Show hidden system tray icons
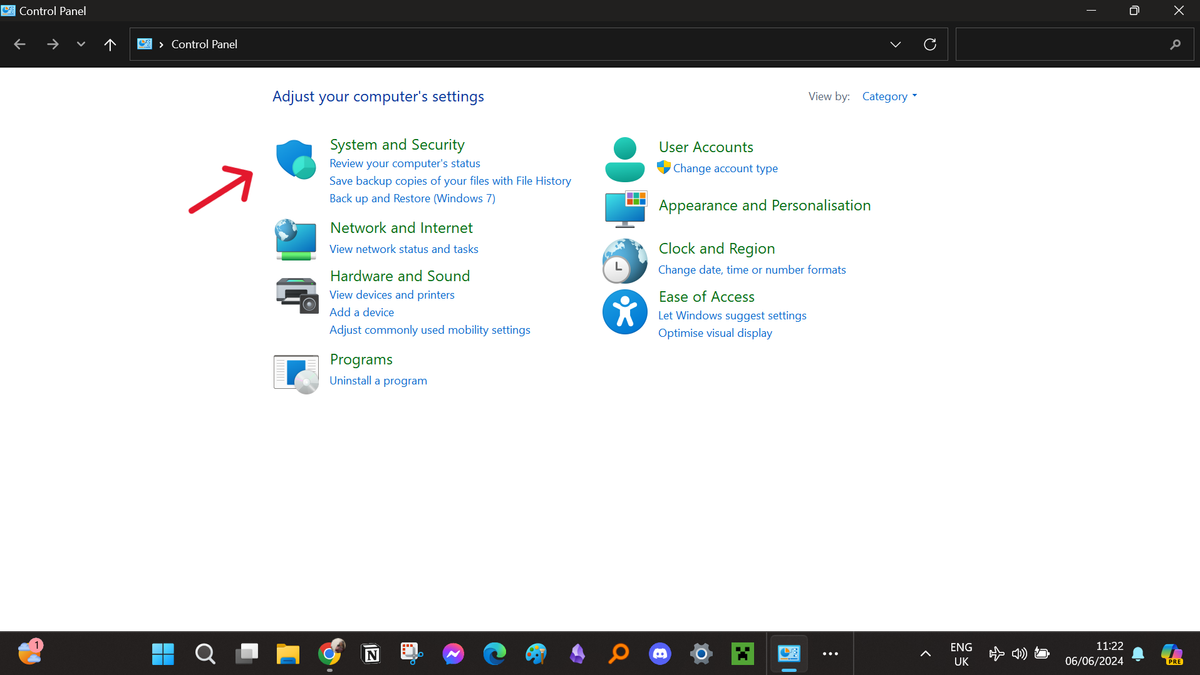Viewport: 1200px width, 675px height. click(x=925, y=654)
